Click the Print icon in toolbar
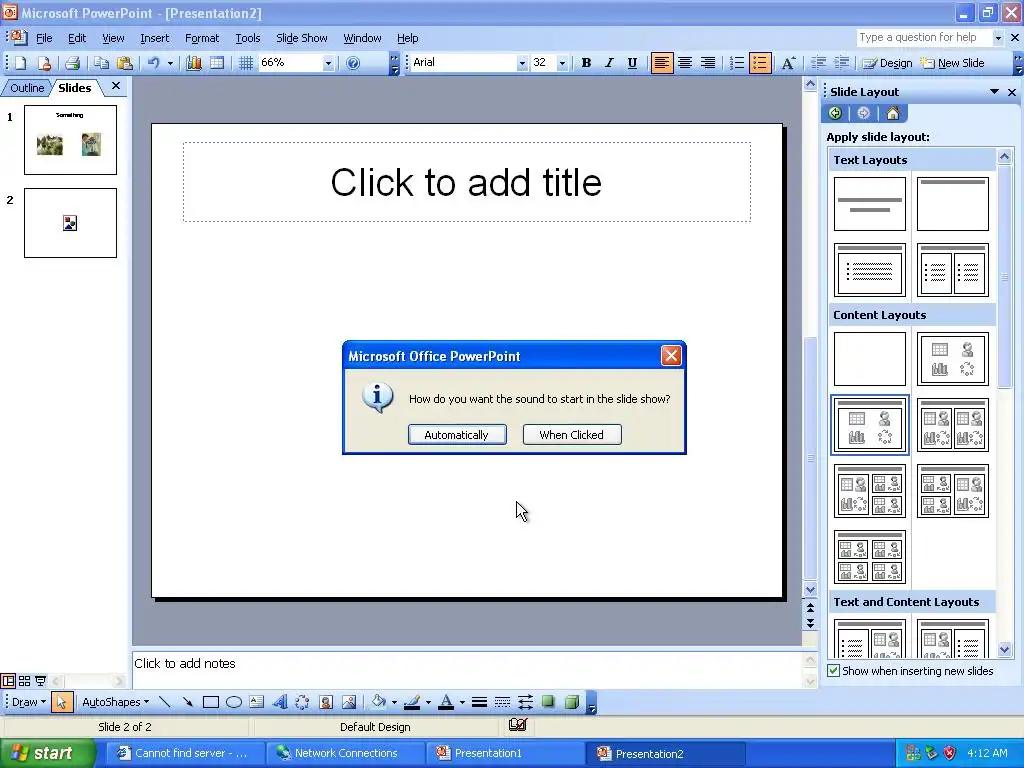 72,63
